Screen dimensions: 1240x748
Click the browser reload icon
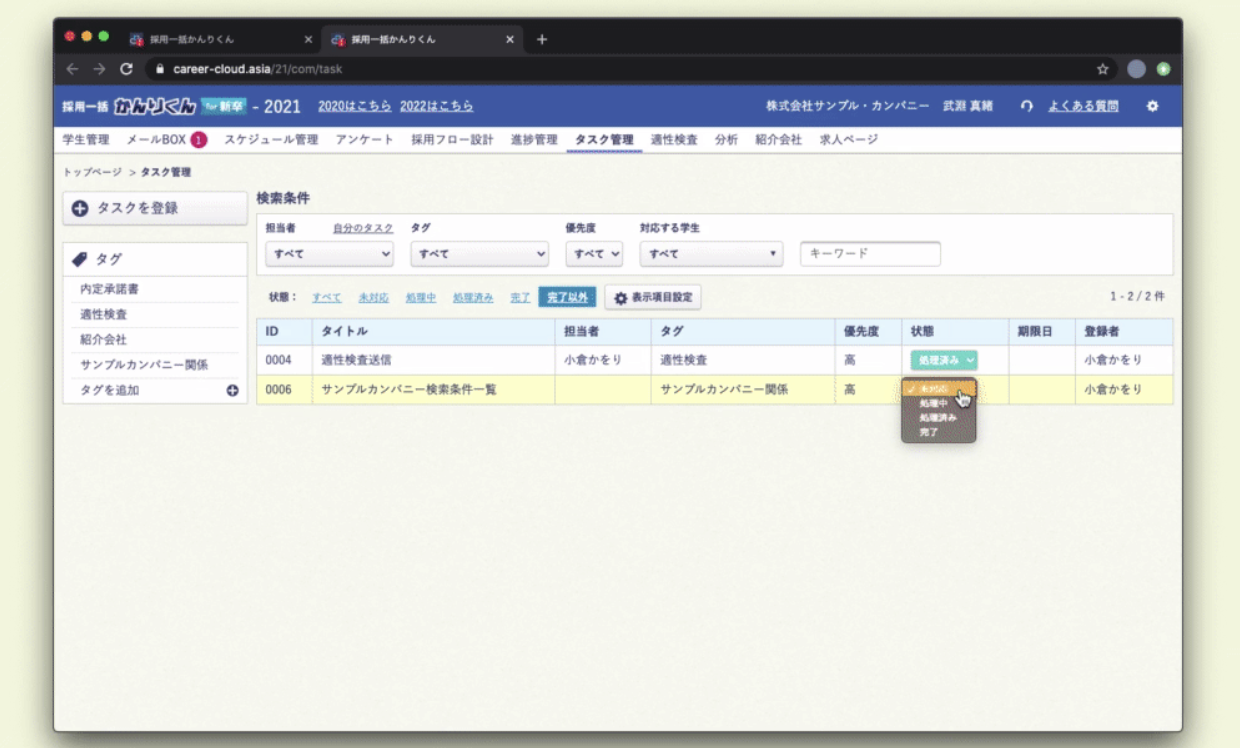tap(126, 69)
